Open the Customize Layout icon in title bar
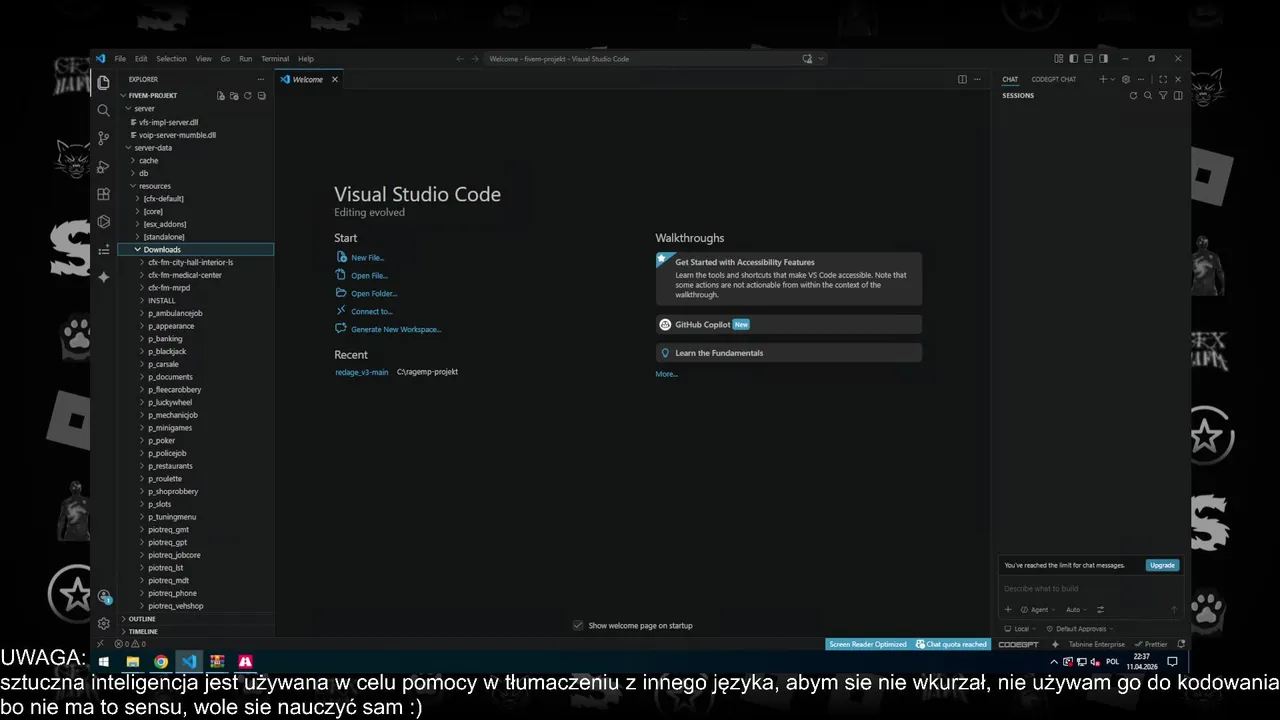 1058,59
